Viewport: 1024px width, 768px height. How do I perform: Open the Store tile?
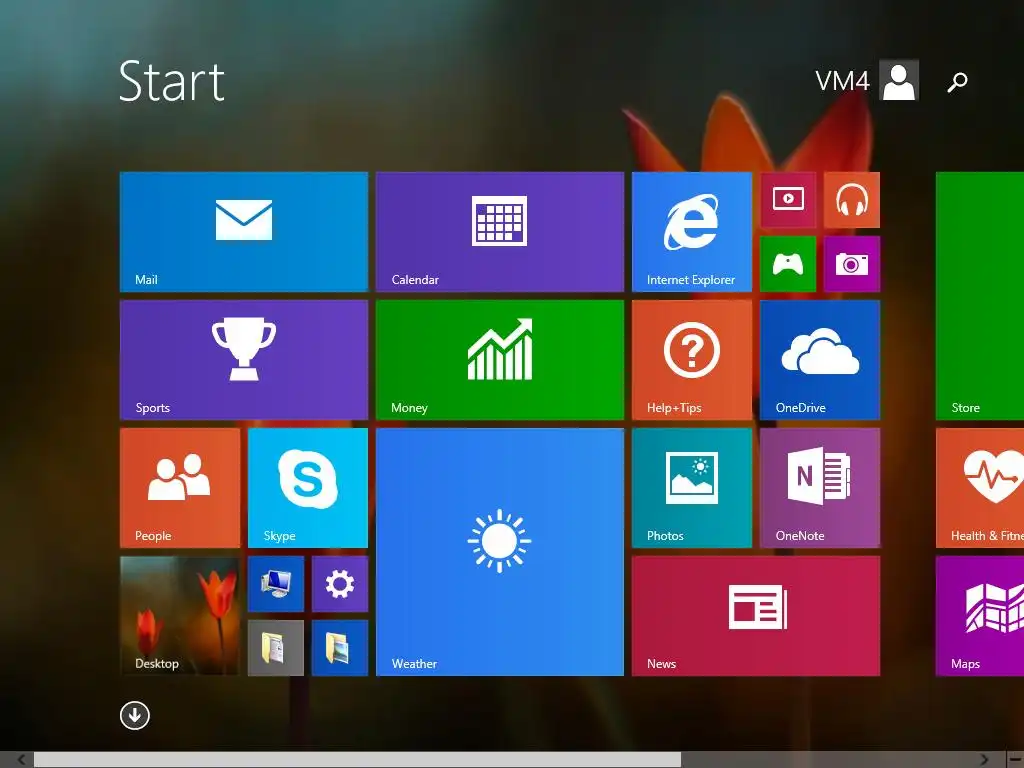coord(980,296)
